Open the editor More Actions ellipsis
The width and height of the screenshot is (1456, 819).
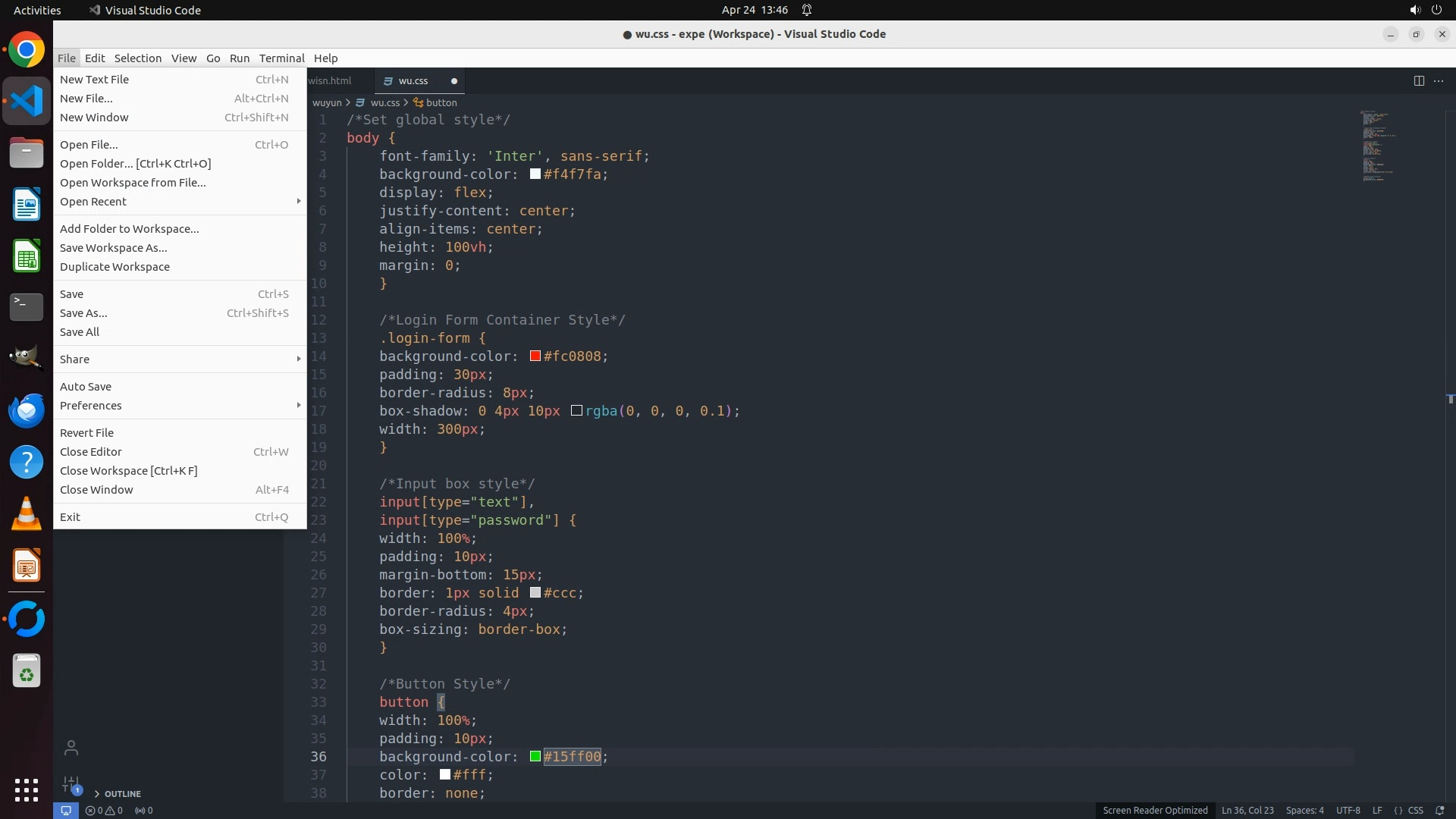pyautogui.click(x=1439, y=80)
